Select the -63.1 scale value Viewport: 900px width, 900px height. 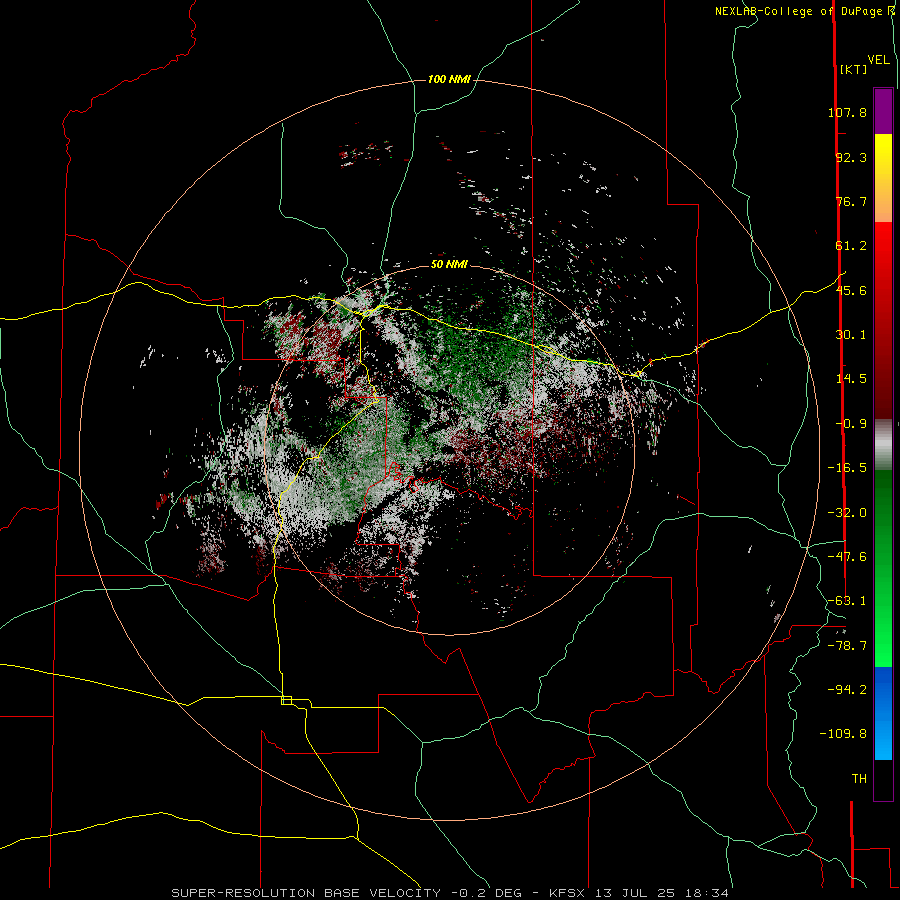tap(847, 601)
